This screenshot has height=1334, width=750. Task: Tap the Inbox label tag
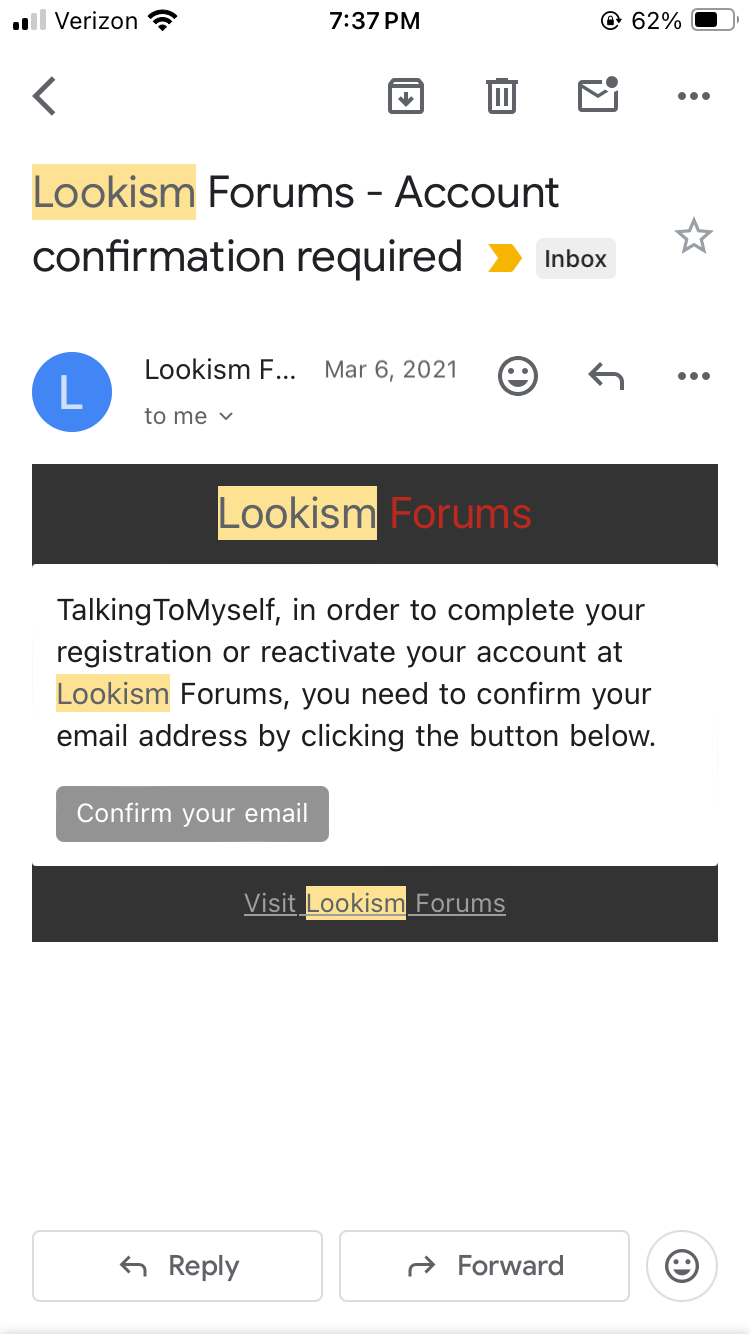[x=575, y=259]
